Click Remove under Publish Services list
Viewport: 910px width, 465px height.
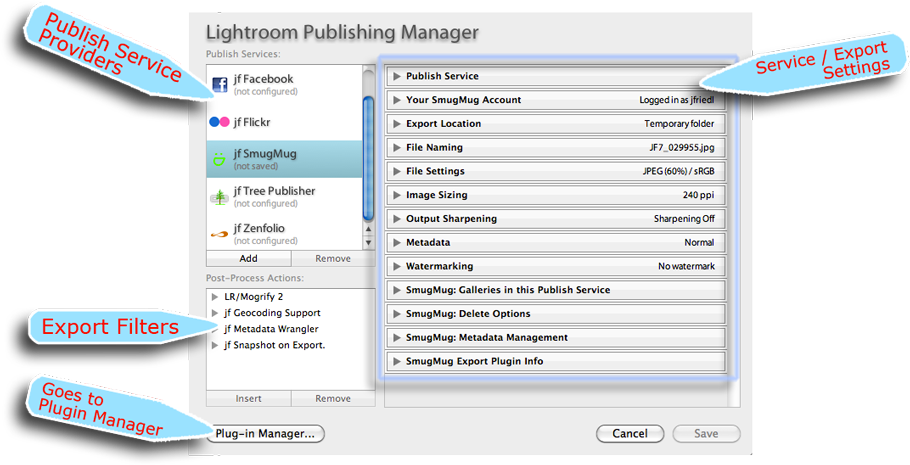(x=333, y=258)
